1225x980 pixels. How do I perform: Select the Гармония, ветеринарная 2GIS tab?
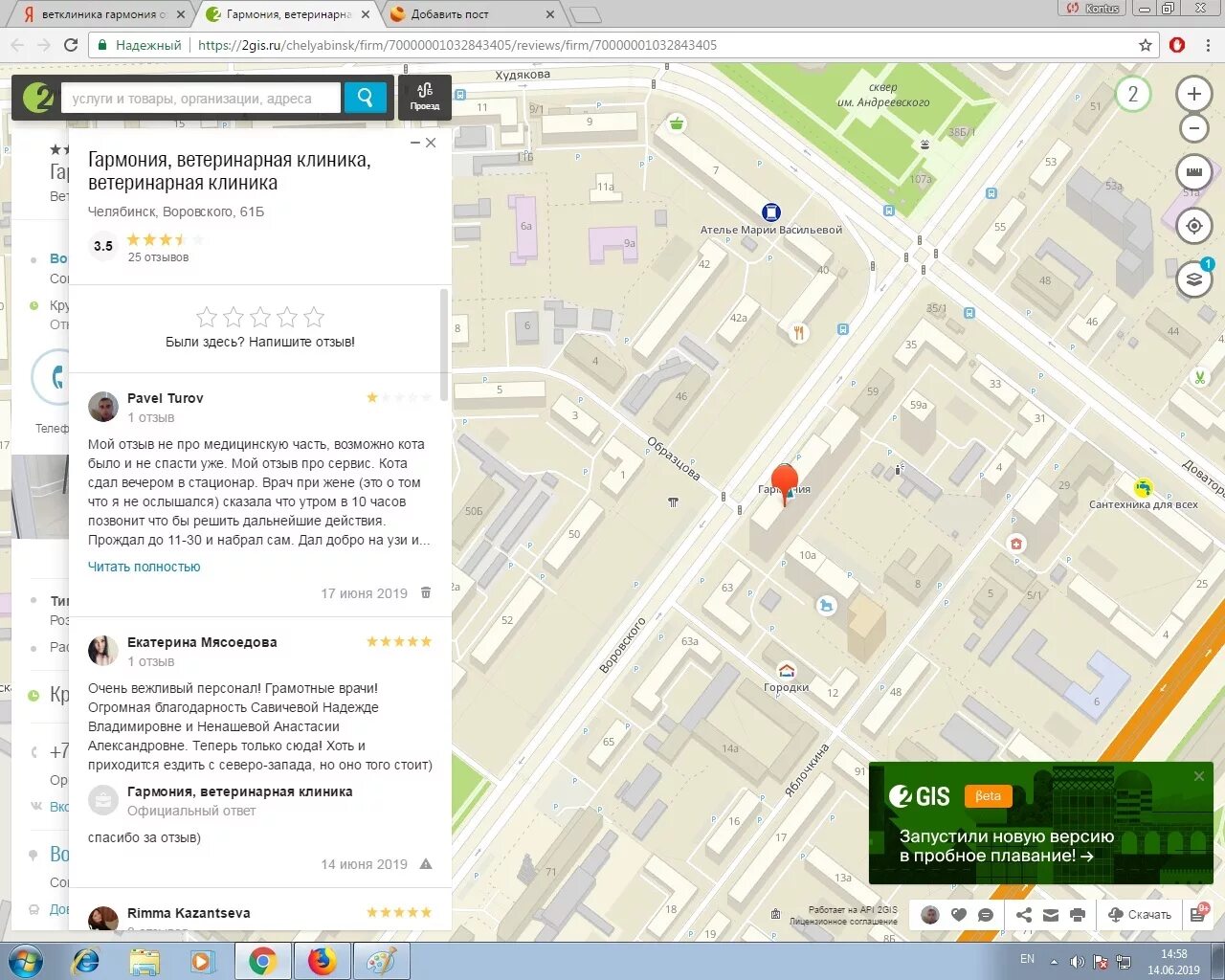[x=287, y=14]
